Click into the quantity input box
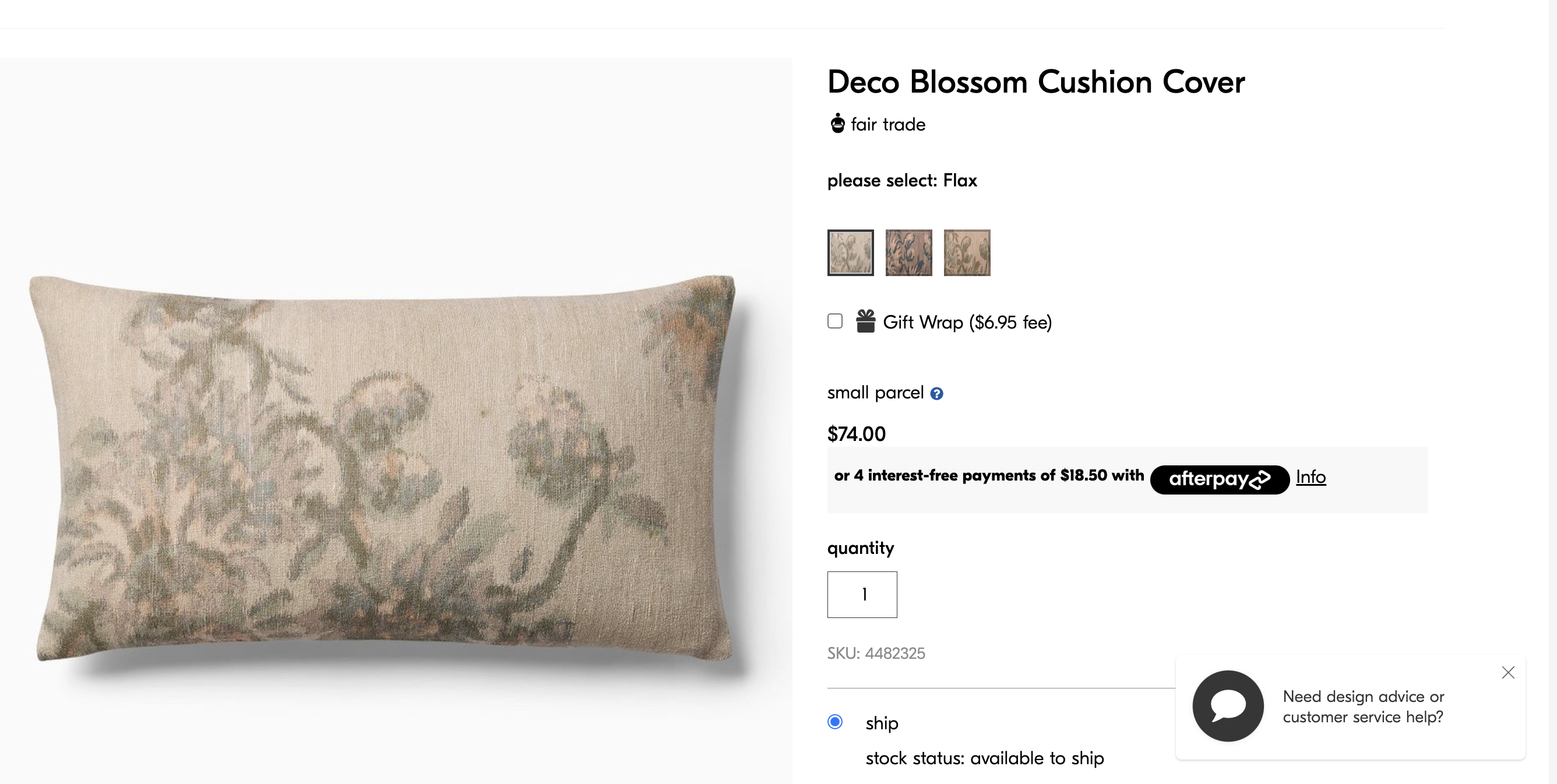The width and height of the screenshot is (1557, 784). pos(862,594)
